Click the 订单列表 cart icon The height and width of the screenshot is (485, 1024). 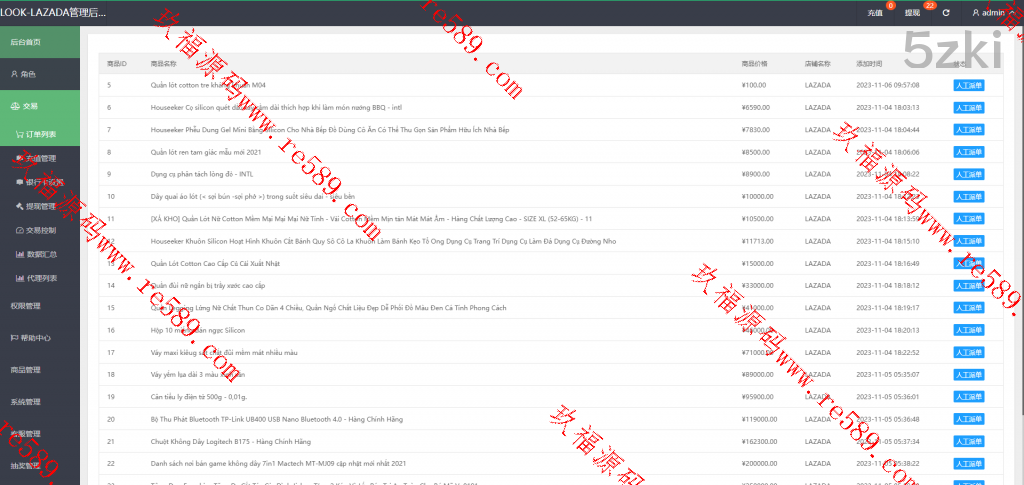point(20,134)
